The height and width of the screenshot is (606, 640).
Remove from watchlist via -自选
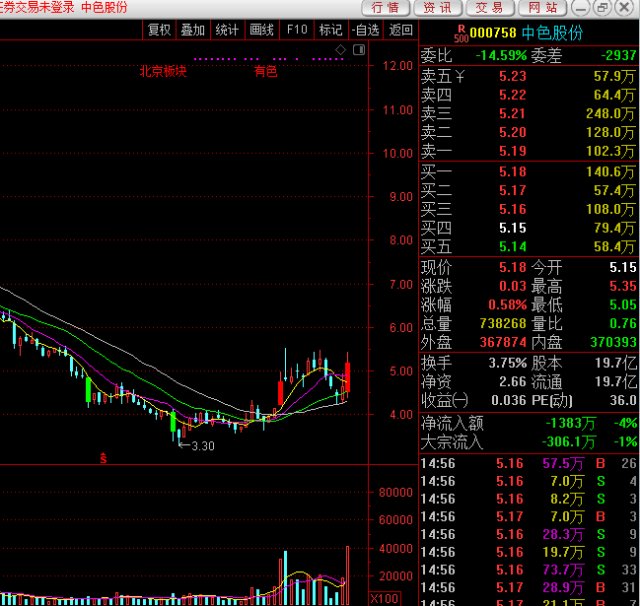click(x=366, y=30)
